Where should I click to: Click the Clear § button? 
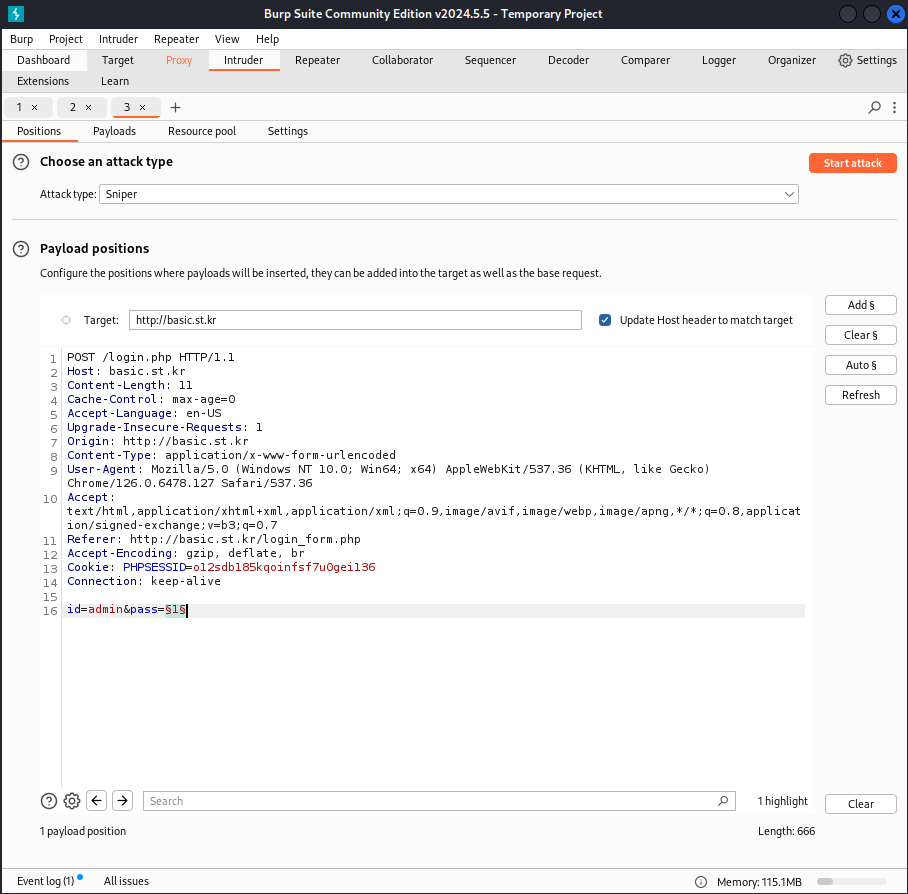tap(861, 335)
